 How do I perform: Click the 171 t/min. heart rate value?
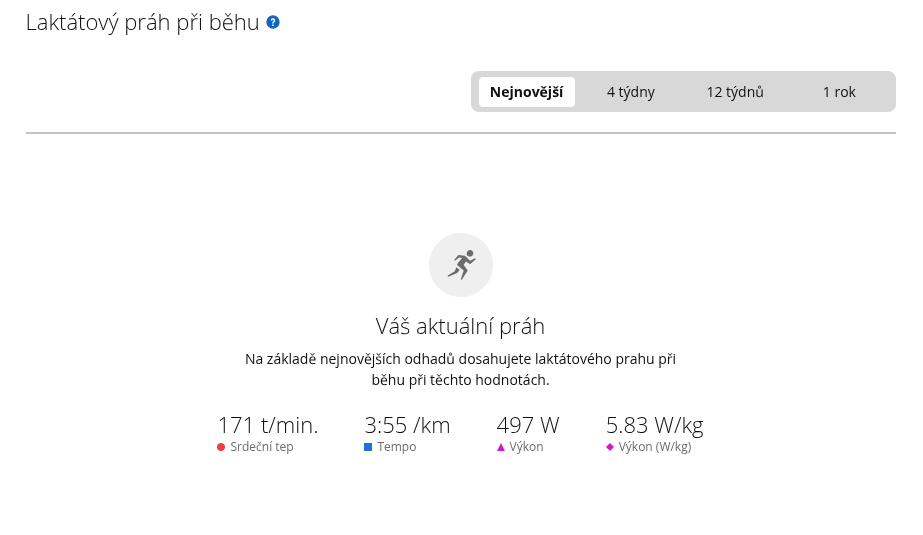tap(268, 425)
